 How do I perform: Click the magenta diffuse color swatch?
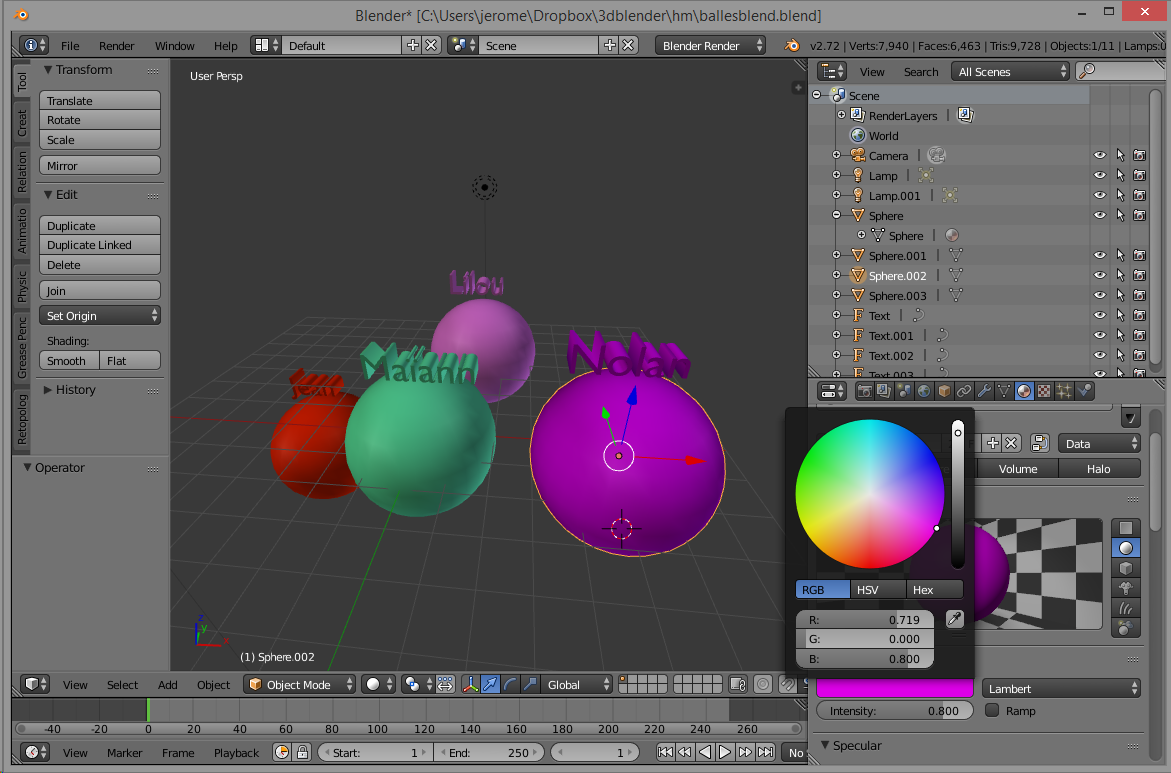[894, 689]
